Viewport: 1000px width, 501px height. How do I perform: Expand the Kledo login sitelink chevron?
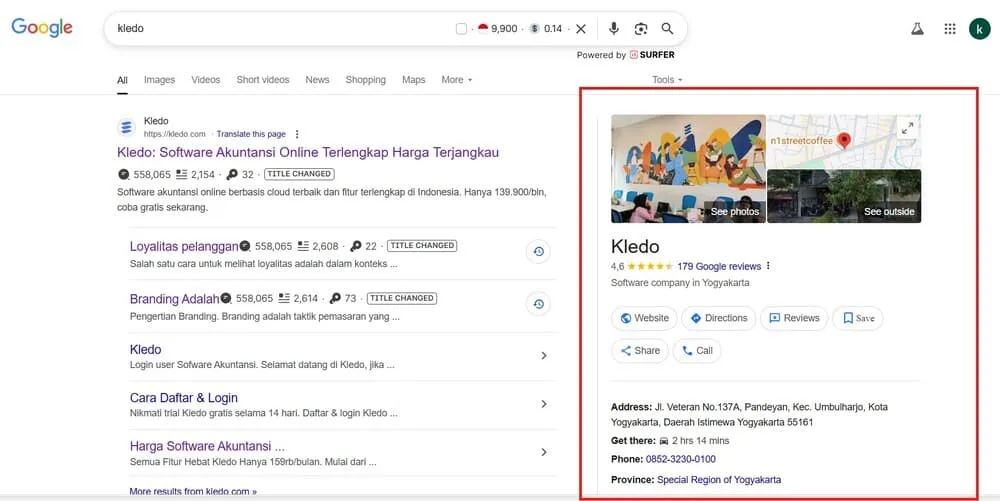click(543, 356)
